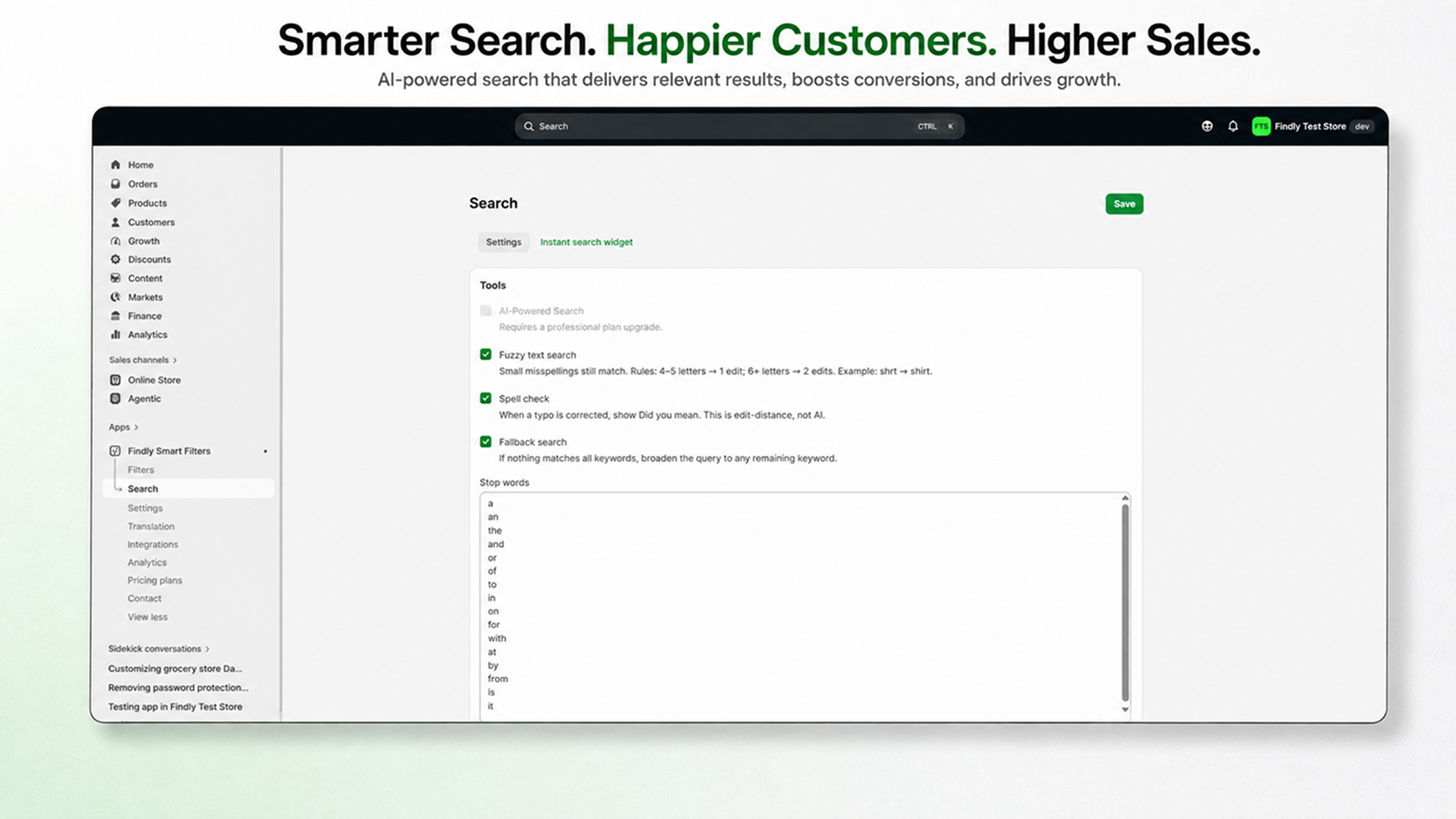Viewport: 1456px width, 819px height.
Task: Click the Analytics bar chart icon
Action: point(116,335)
